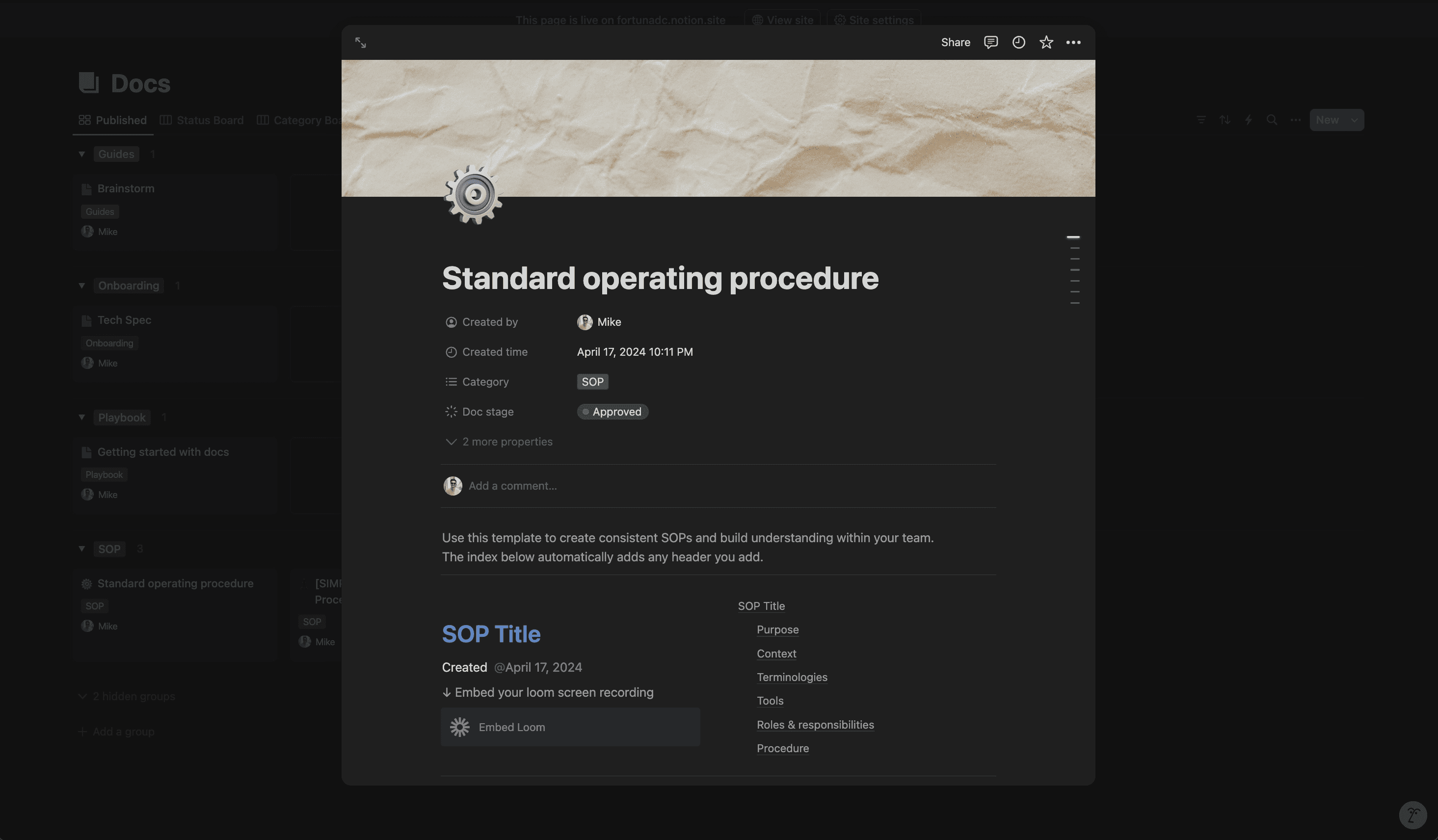The height and width of the screenshot is (840, 1438).
Task: Open the SOP category tag
Action: 592,382
